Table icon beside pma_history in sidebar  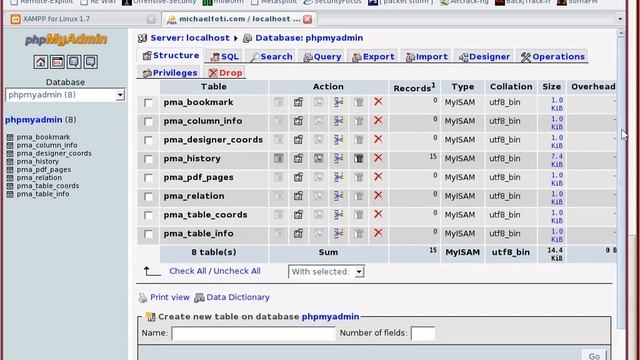coord(10,162)
